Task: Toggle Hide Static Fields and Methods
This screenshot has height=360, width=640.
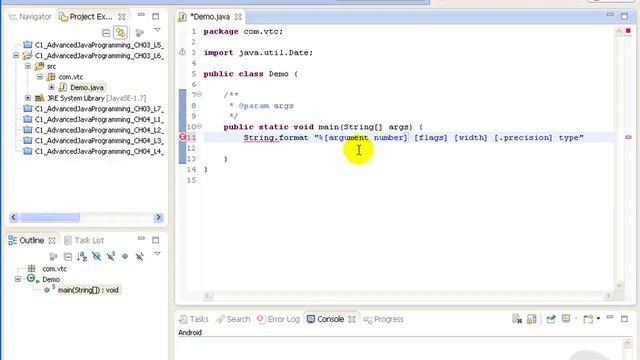Action: 111,256
